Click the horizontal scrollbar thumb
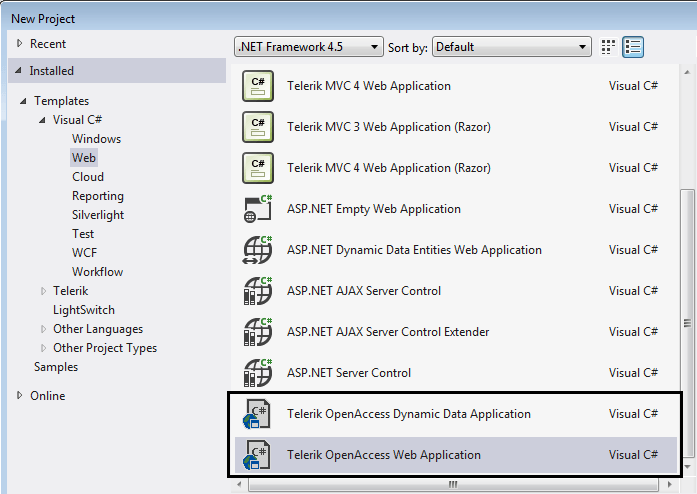697x494 pixels. pyautogui.click(x=453, y=484)
